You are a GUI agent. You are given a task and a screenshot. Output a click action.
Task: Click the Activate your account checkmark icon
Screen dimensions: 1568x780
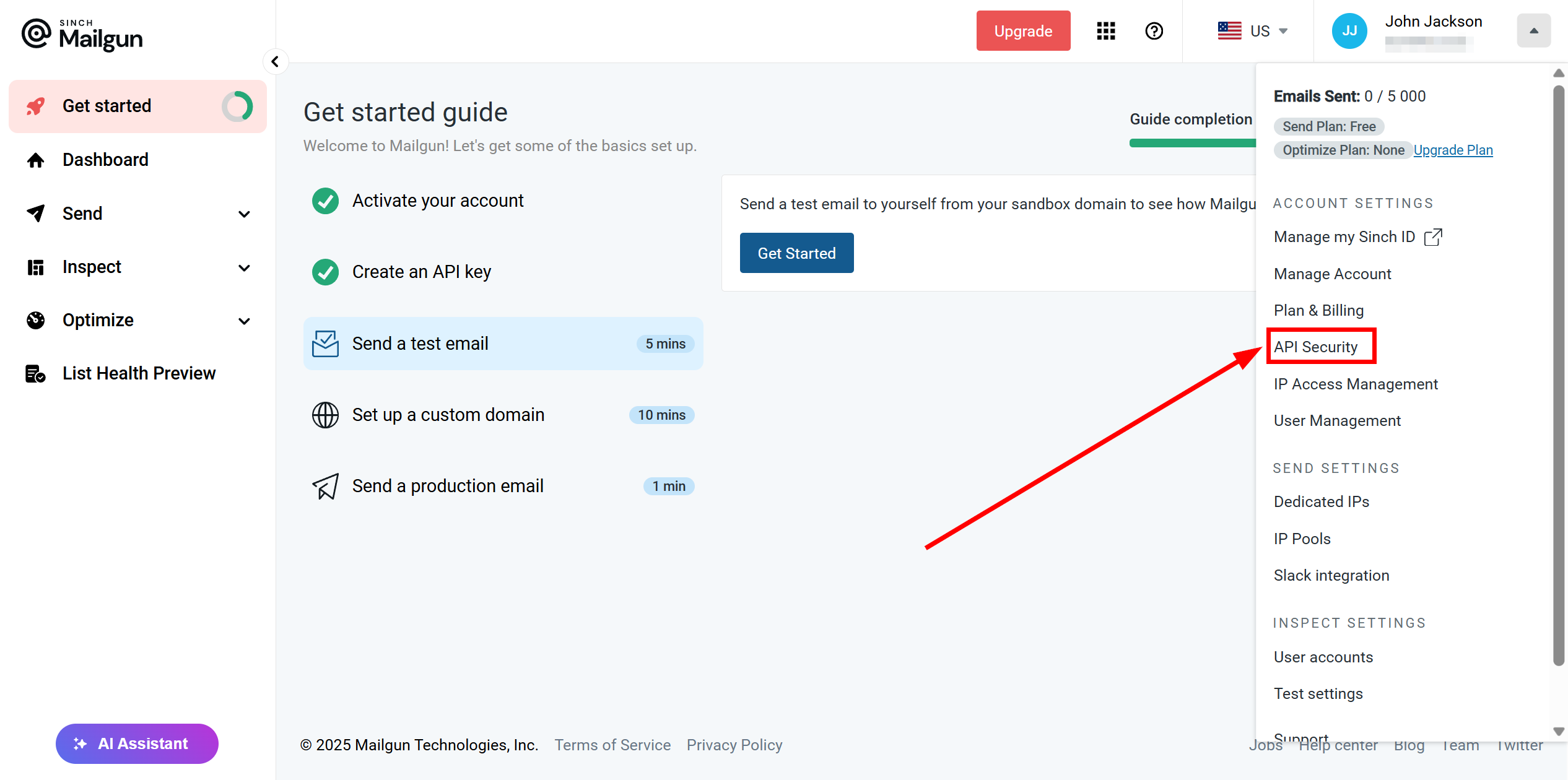pyautogui.click(x=325, y=201)
